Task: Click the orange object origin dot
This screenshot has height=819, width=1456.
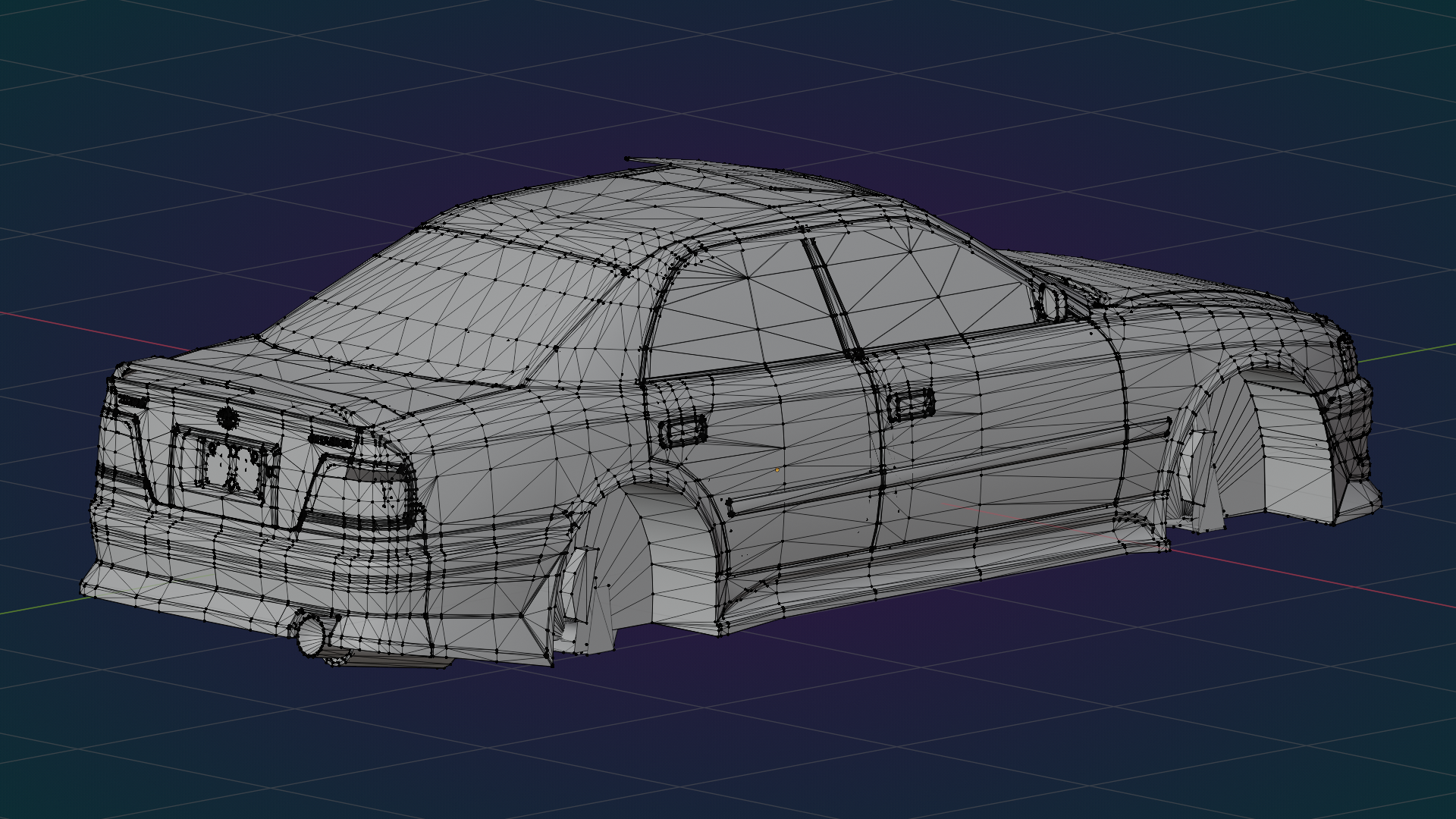Action: [777, 470]
